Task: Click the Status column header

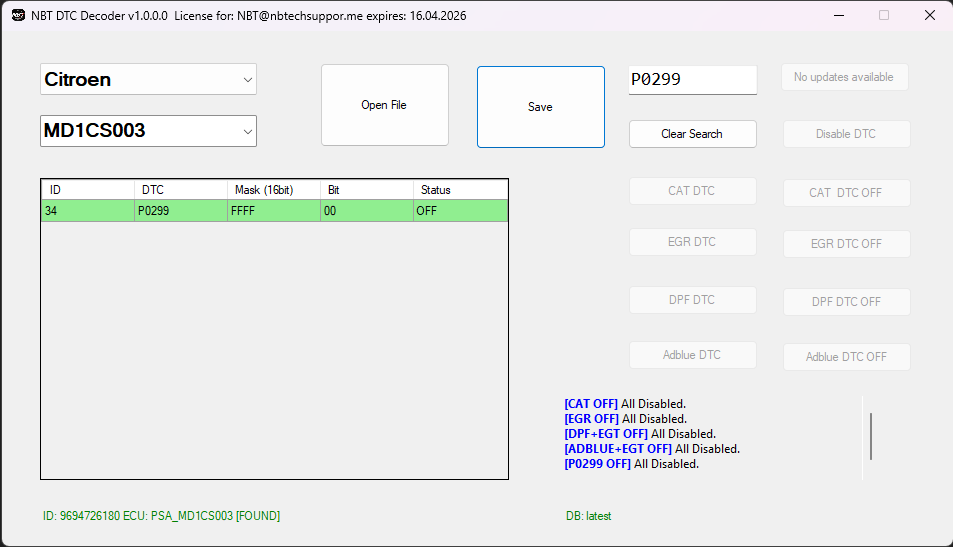Action: pos(461,190)
